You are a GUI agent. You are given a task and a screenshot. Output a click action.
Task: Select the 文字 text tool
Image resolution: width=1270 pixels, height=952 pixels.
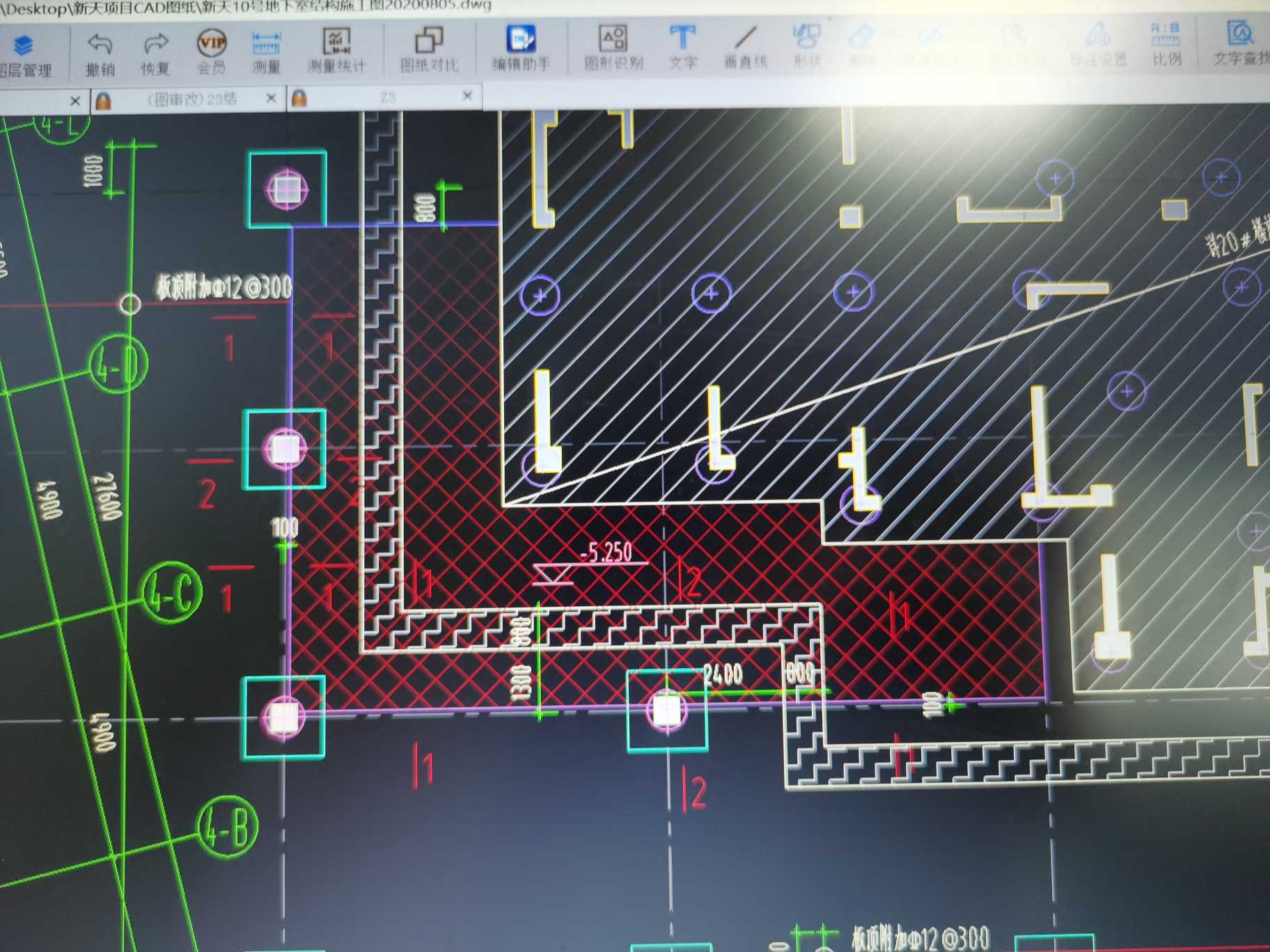(682, 47)
